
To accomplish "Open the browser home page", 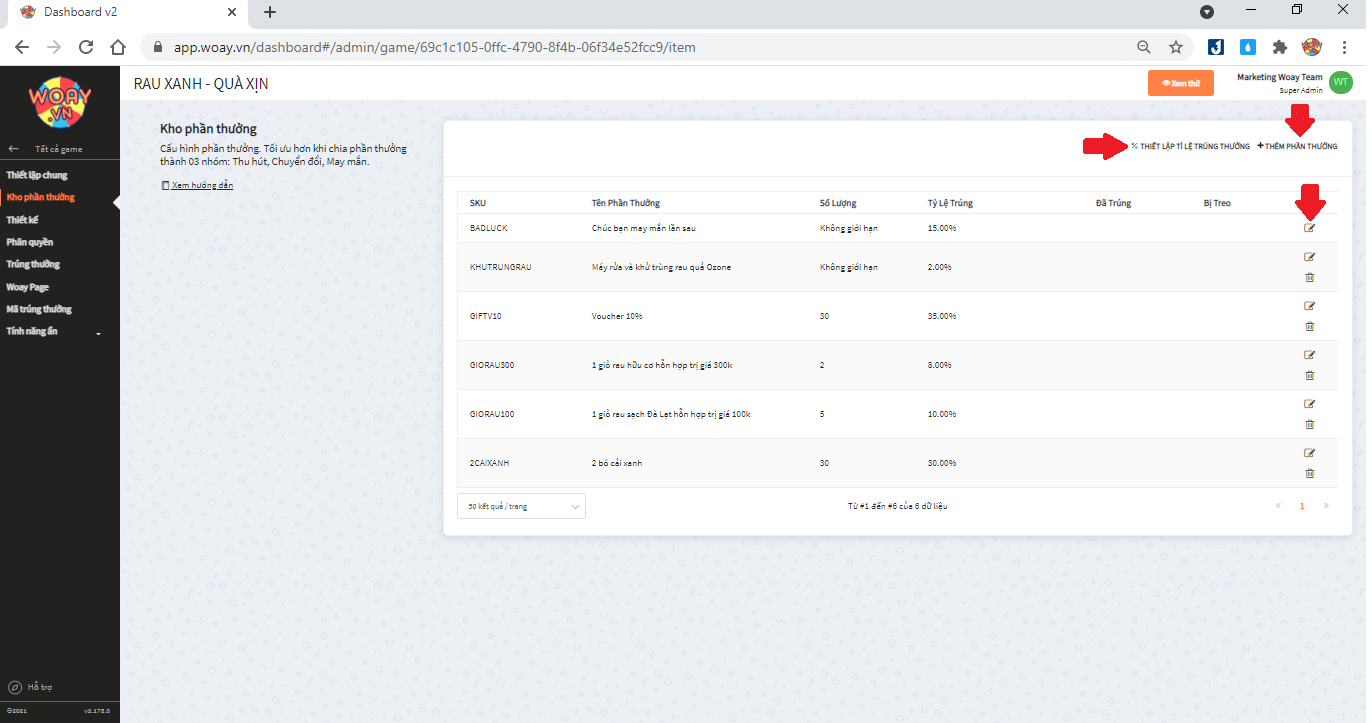I will click(x=118, y=47).
